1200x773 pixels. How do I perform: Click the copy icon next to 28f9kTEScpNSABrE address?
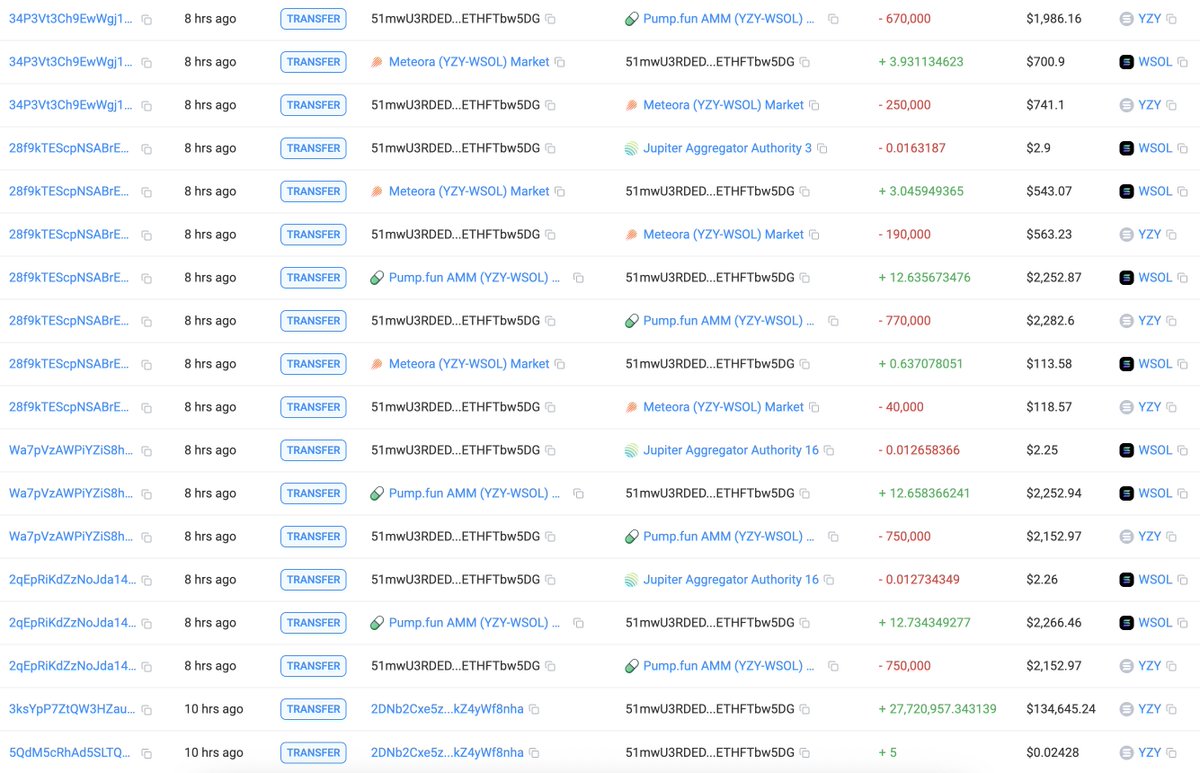(147, 147)
